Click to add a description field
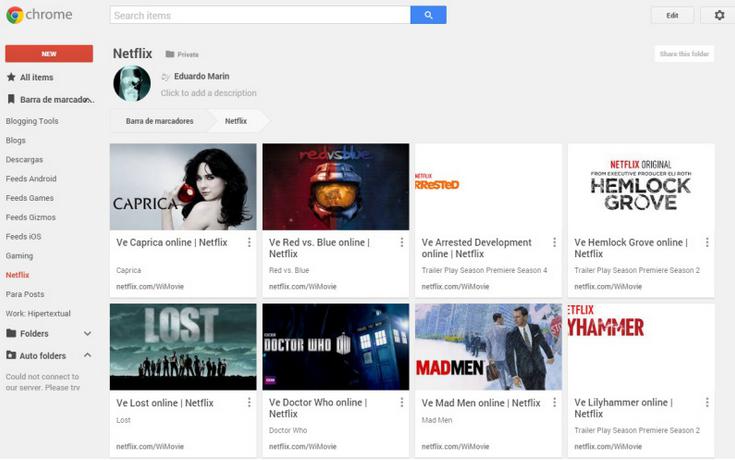The width and height of the screenshot is (735, 460). (209, 93)
